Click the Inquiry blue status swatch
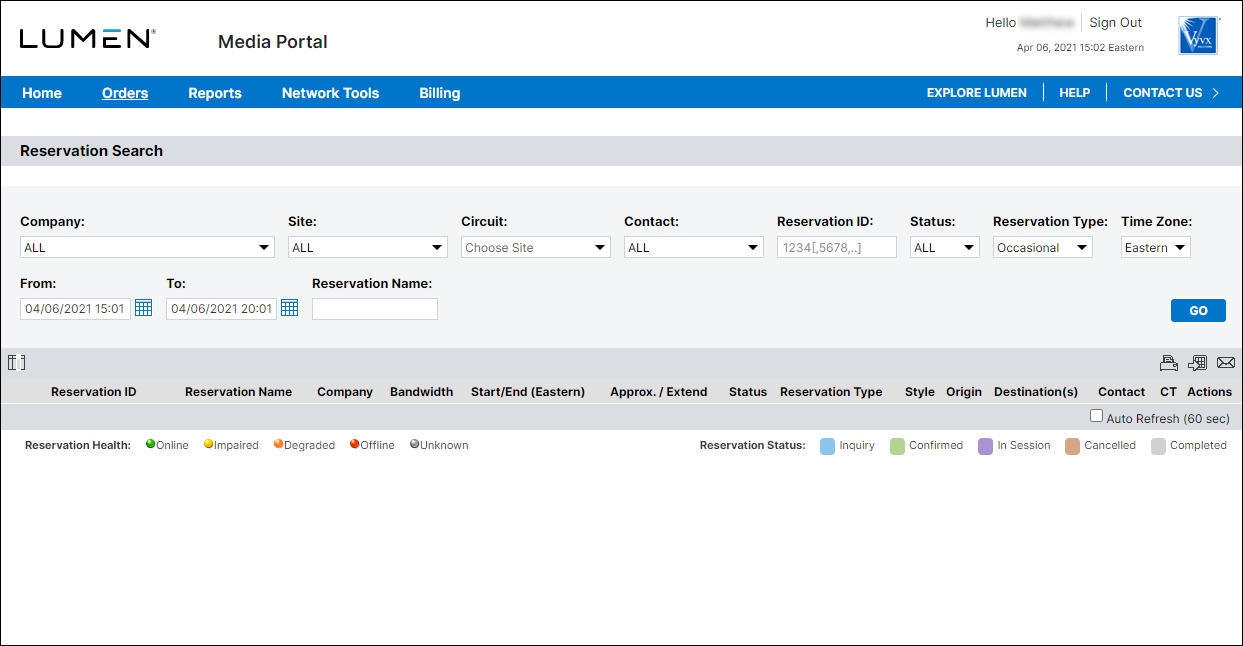 click(x=828, y=446)
